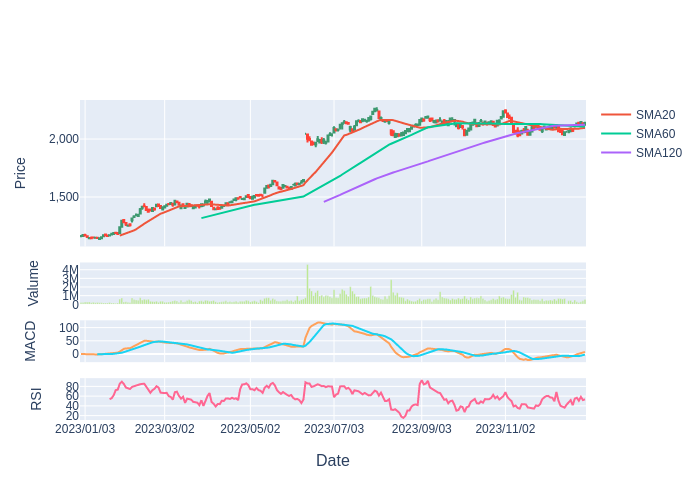Click the RSI y-axis title
Viewport: 700px width, 500px height.
tap(36, 399)
